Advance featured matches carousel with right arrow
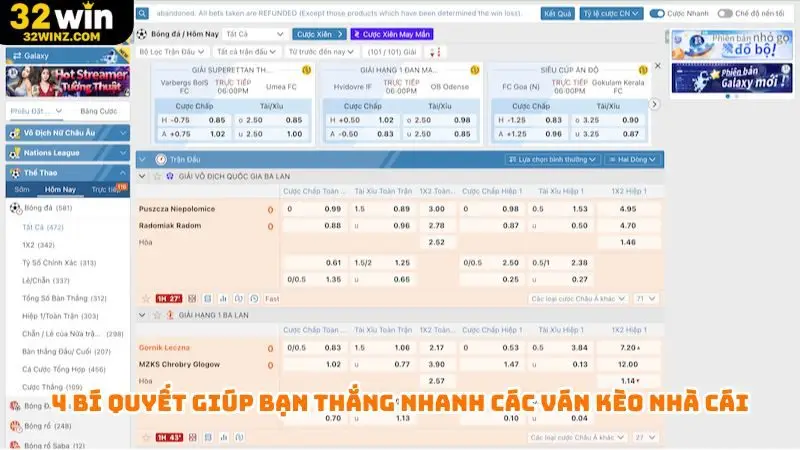This screenshot has width=800, height=450. pos(654,104)
